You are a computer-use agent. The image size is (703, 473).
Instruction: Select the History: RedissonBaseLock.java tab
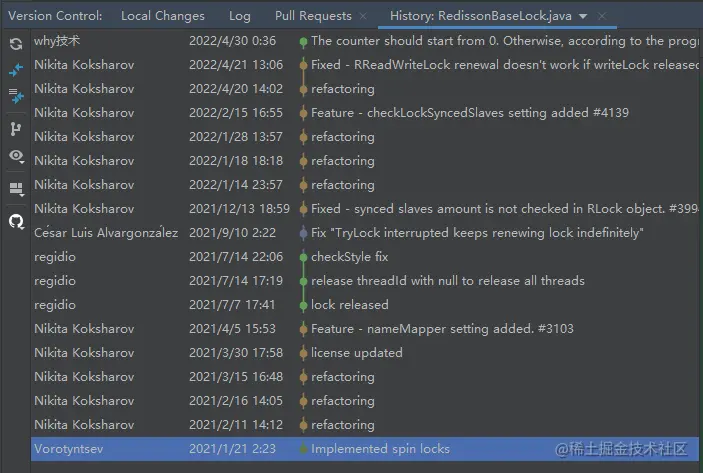pos(481,16)
